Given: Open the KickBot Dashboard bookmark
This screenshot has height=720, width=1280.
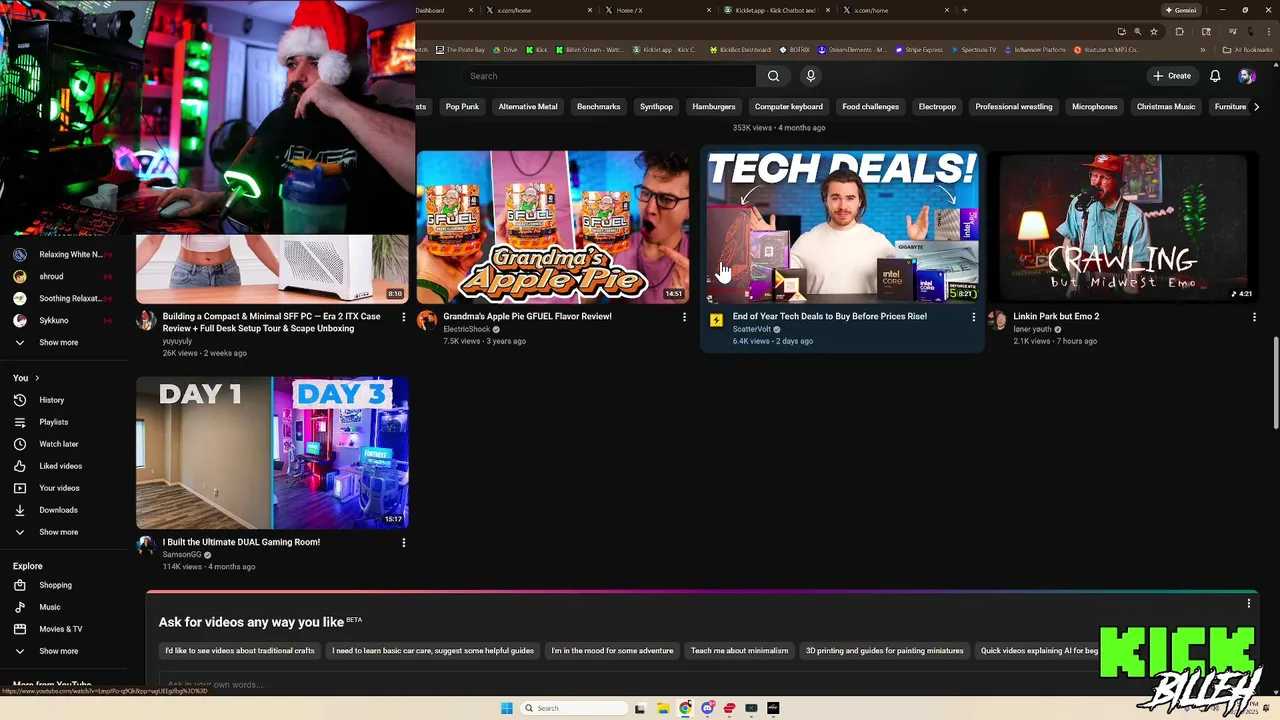Looking at the screenshot, I should tap(740, 50).
